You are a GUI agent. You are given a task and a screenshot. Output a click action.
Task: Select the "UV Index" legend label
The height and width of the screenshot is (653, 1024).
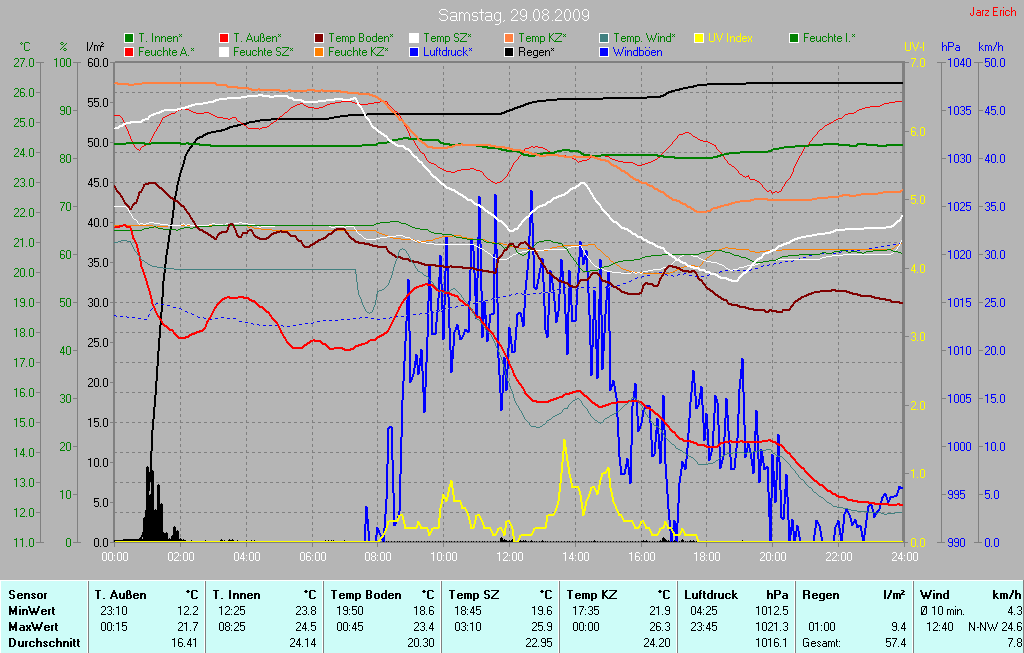coord(730,39)
